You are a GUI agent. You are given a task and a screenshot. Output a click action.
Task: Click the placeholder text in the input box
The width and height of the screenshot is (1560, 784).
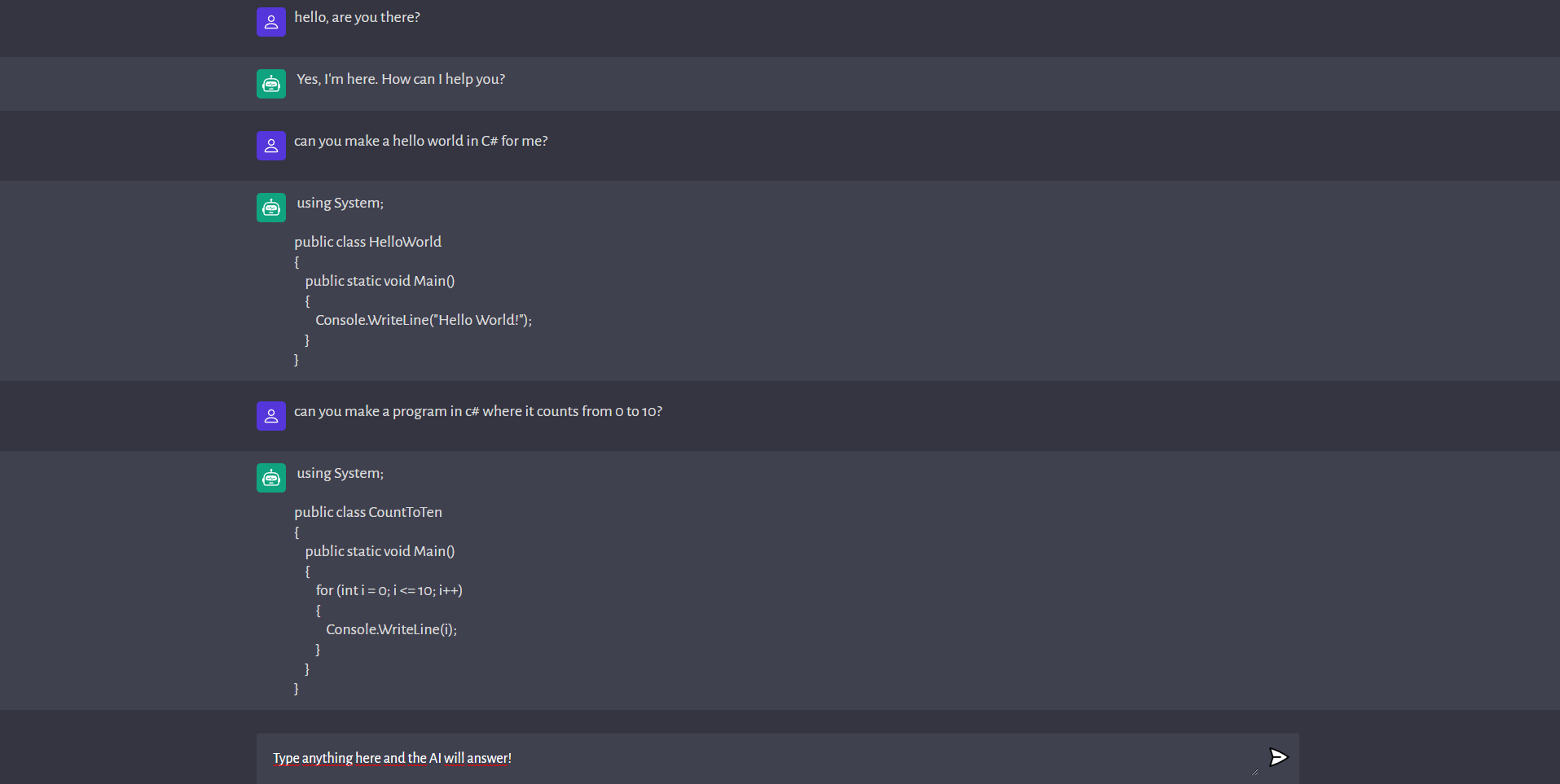pos(391,758)
